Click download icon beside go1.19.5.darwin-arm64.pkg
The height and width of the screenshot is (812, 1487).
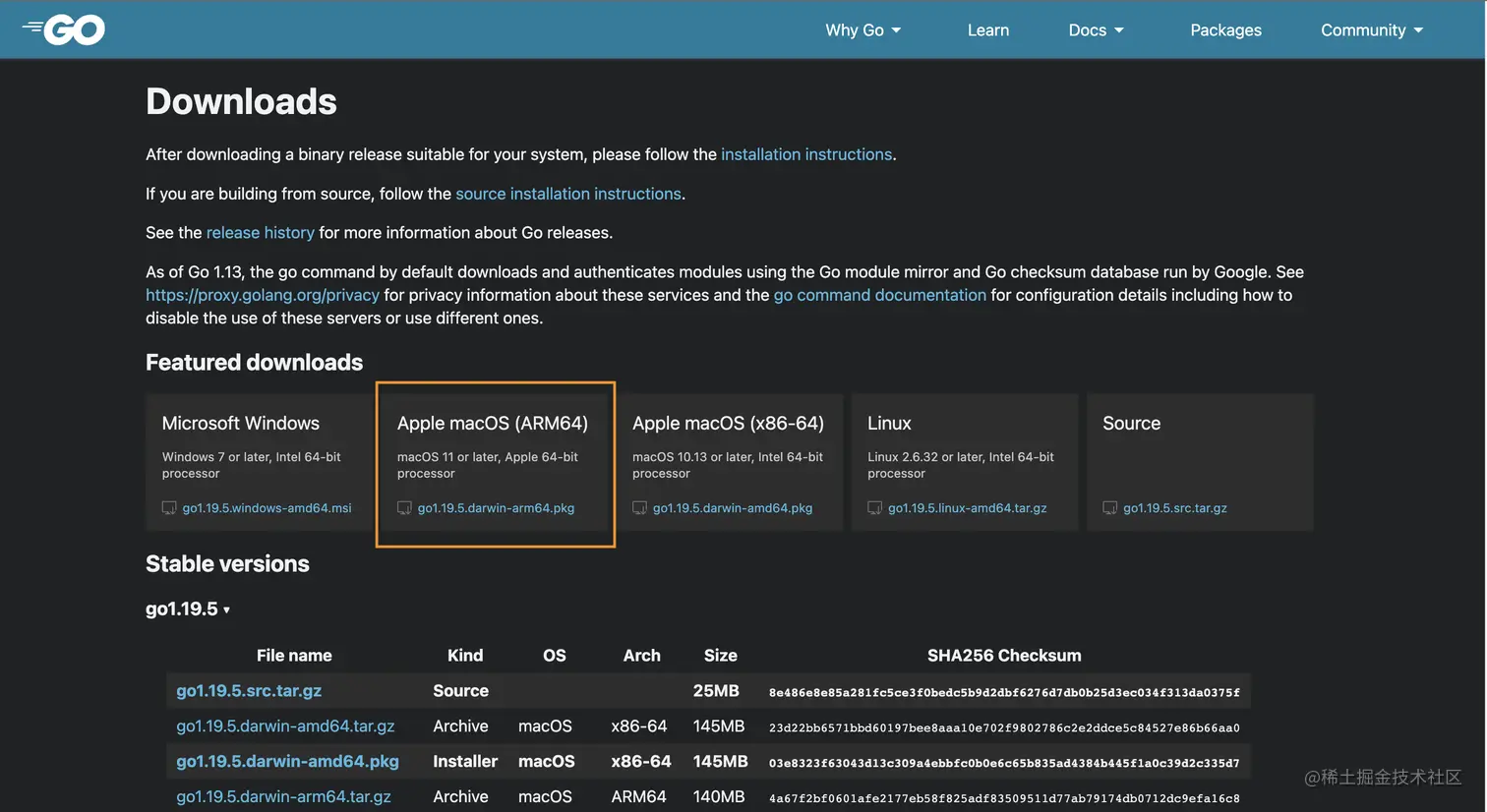tap(404, 508)
